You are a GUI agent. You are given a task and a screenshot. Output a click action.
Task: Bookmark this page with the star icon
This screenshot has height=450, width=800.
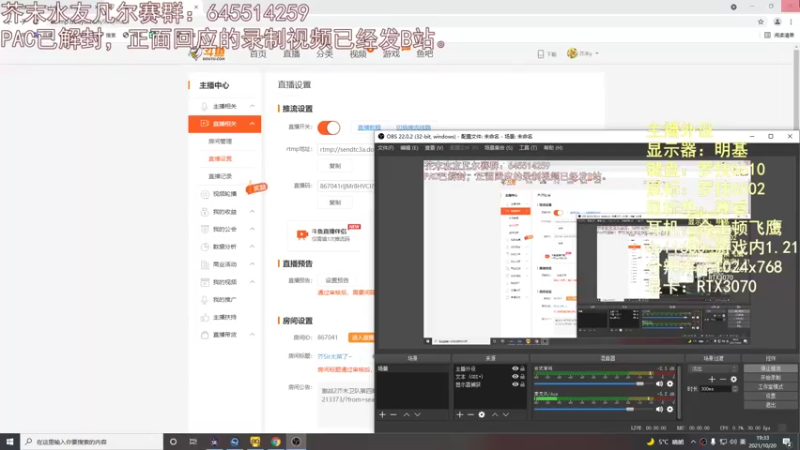pos(761,21)
